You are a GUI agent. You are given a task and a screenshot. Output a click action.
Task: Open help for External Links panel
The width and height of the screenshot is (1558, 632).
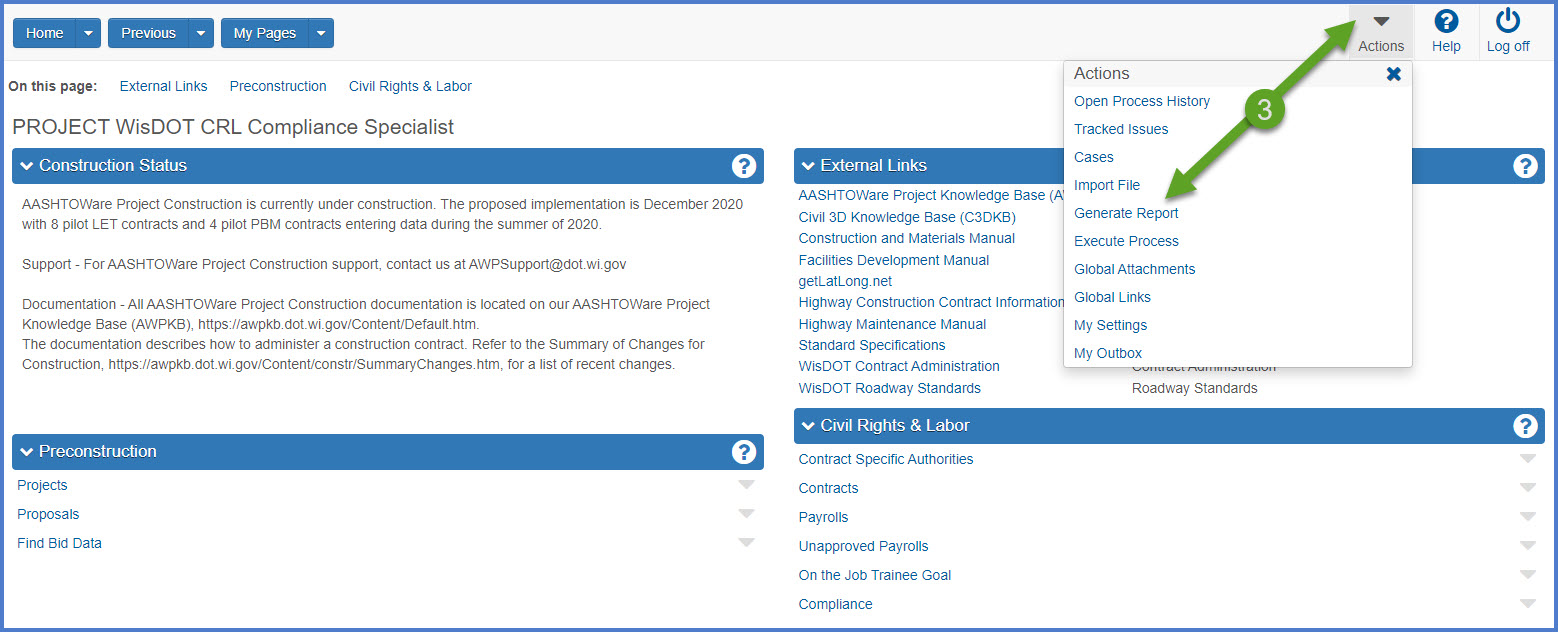tap(1525, 166)
